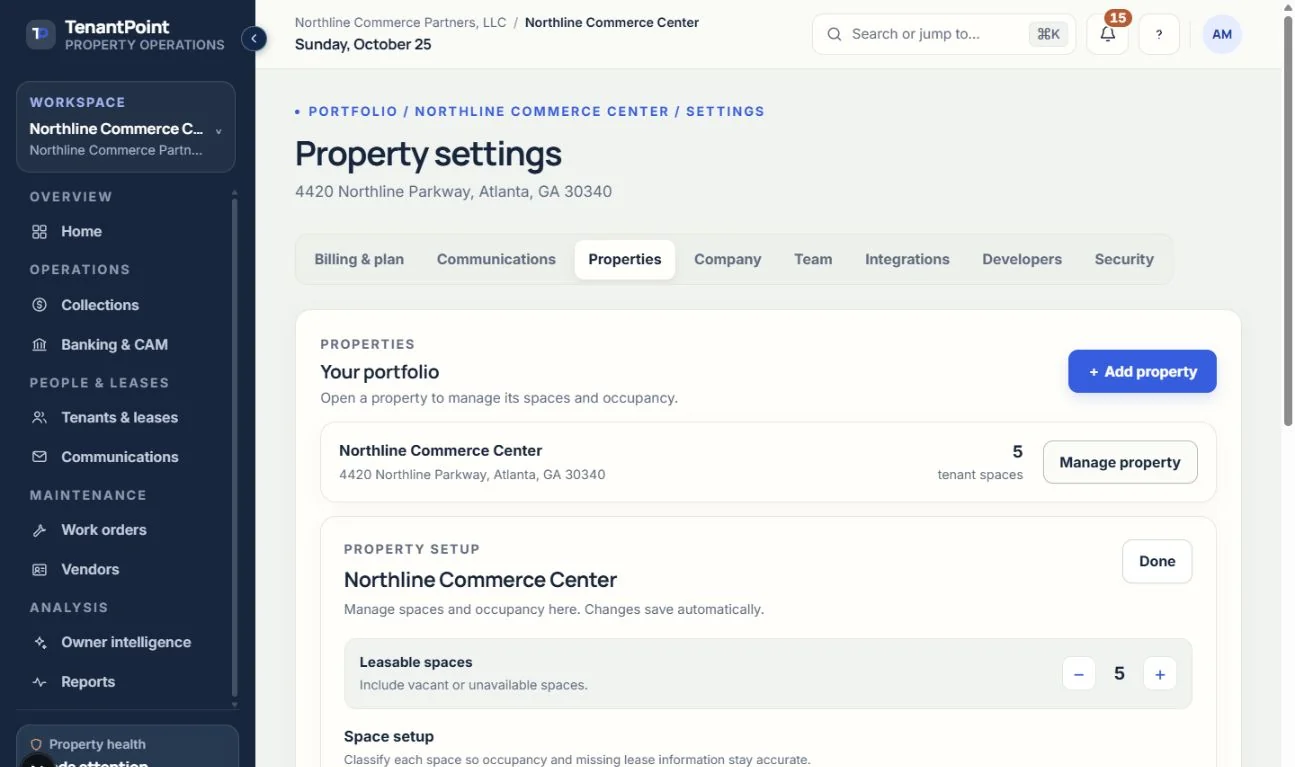Click the Northline Commerce Center breadcrumb
Viewport: 1295px width, 767px height.
click(x=612, y=22)
